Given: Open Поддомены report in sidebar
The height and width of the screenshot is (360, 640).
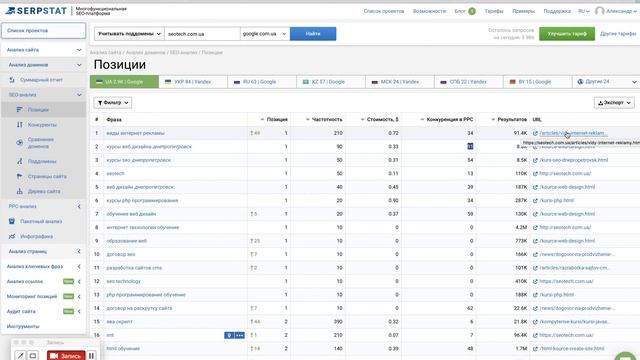Looking at the screenshot, I should click(42, 161).
